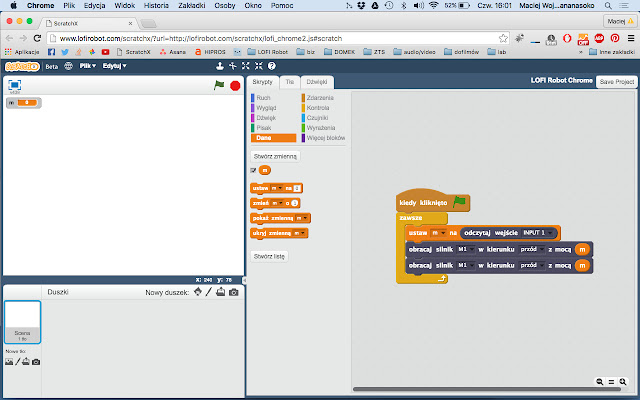Click the Stwórz zmienną button

pyautogui.click(x=275, y=156)
